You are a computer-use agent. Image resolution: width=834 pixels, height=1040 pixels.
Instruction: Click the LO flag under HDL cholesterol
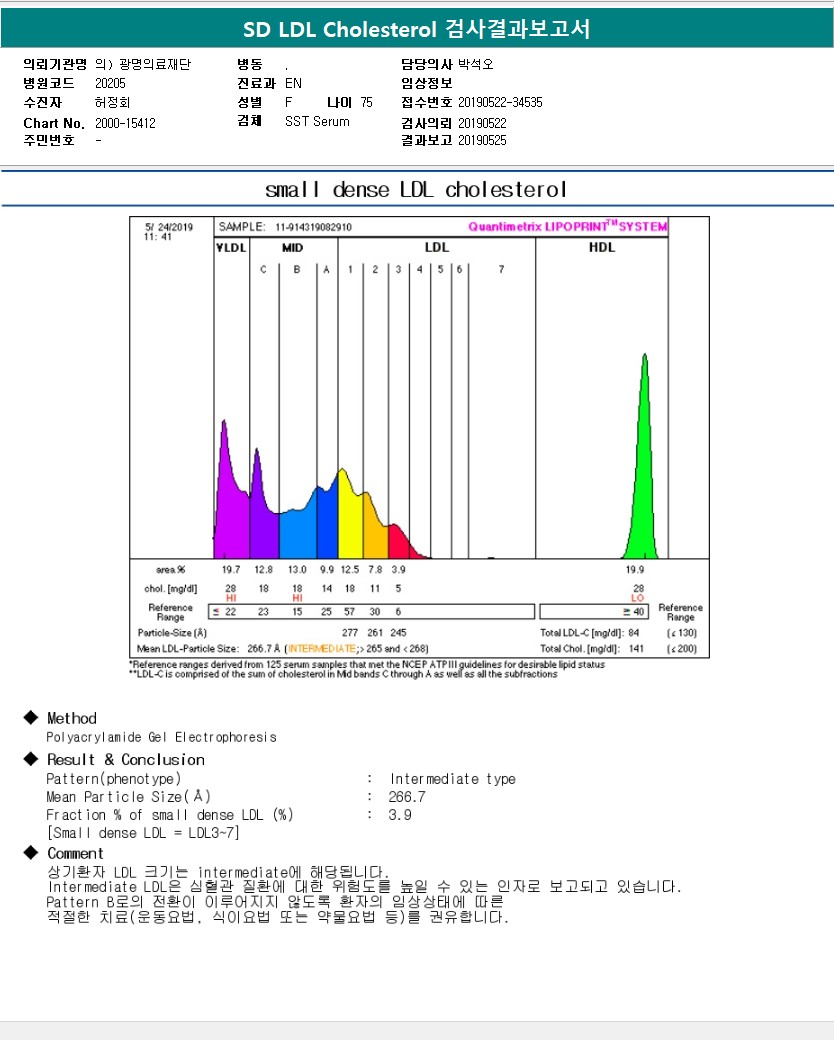coord(638,598)
